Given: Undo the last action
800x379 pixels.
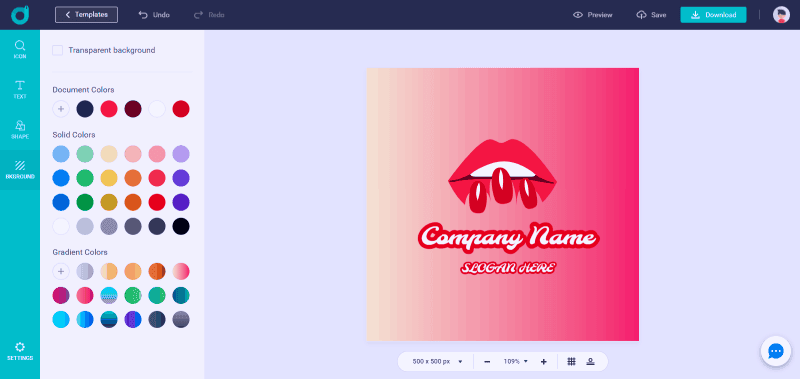Looking at the screenshot, I should [154, 15].
